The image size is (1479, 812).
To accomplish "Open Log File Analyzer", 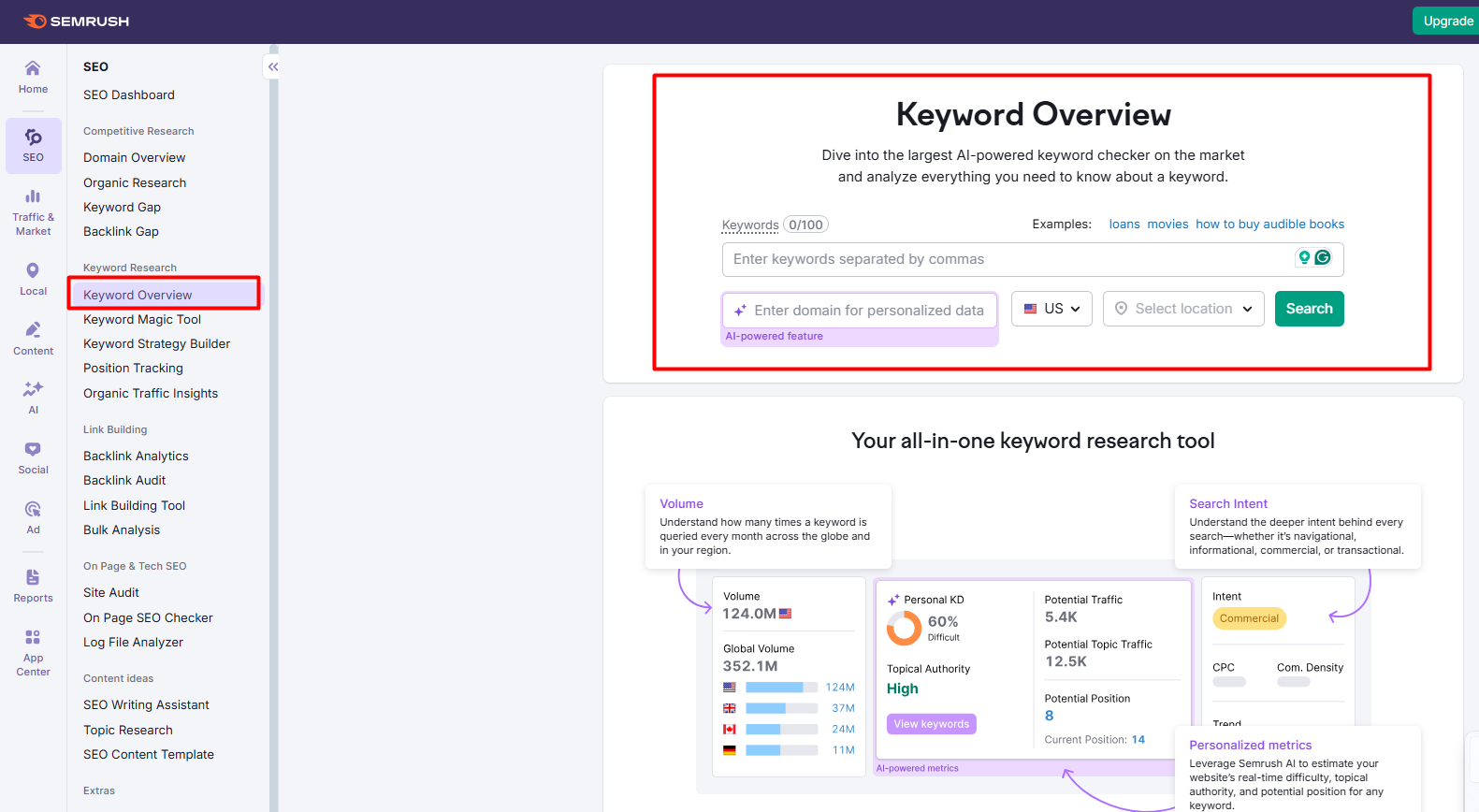I will pyautogui.click(x=133, y=642).
